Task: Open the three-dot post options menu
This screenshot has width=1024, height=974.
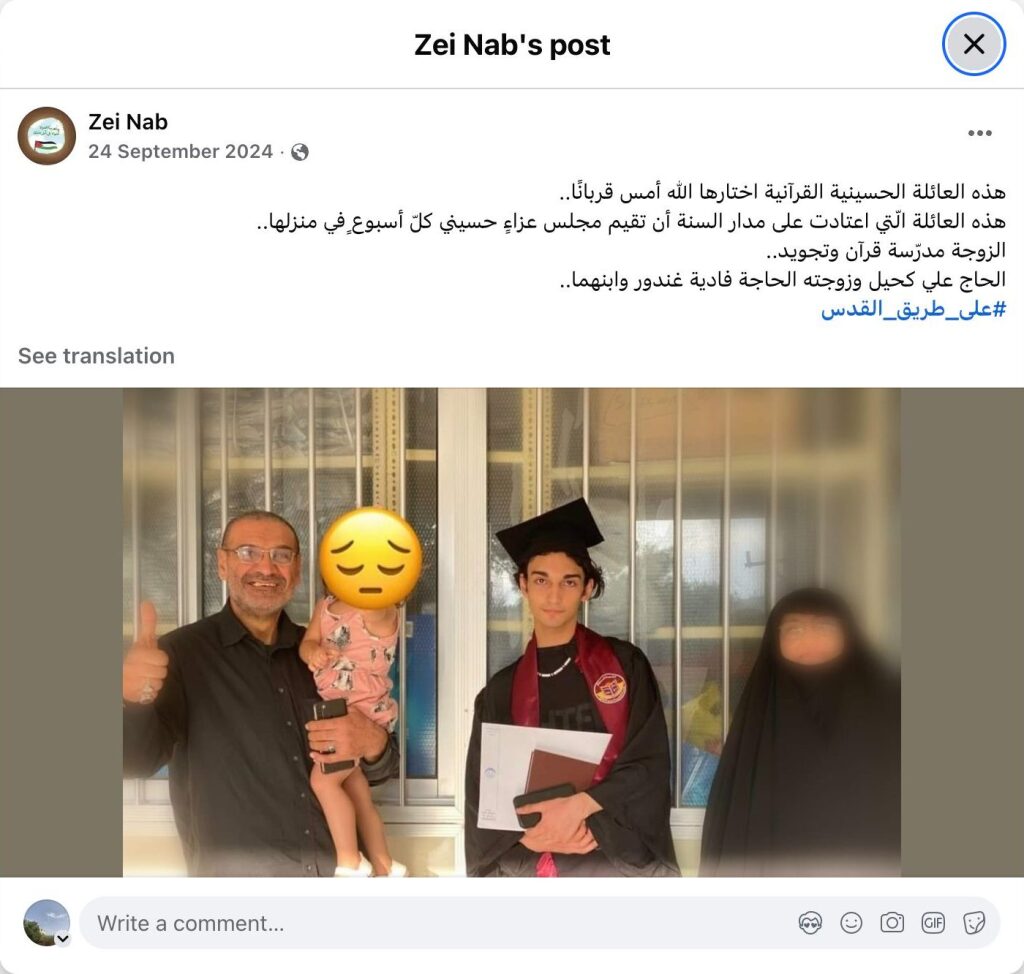Action: point(980,133)
